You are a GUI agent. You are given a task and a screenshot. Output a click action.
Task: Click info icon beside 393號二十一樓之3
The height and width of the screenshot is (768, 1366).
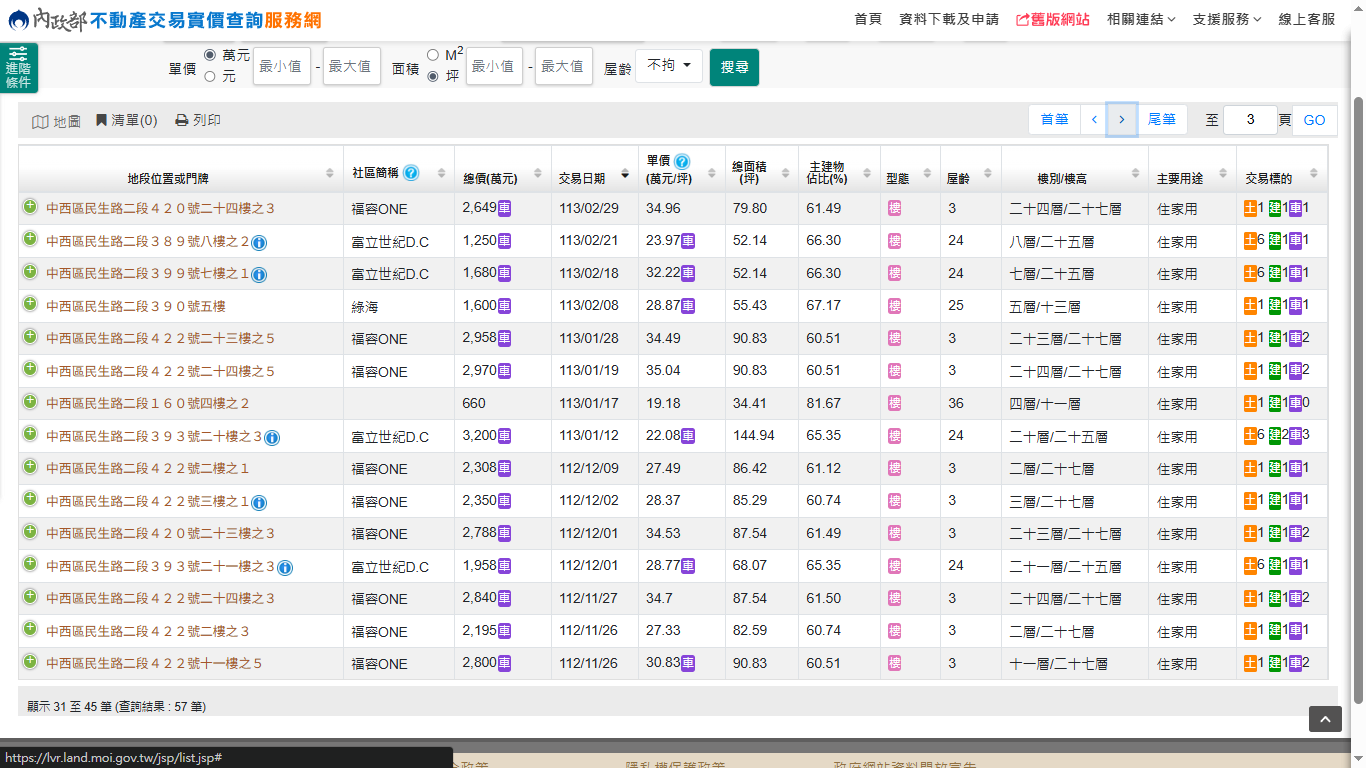coord(285,568)
